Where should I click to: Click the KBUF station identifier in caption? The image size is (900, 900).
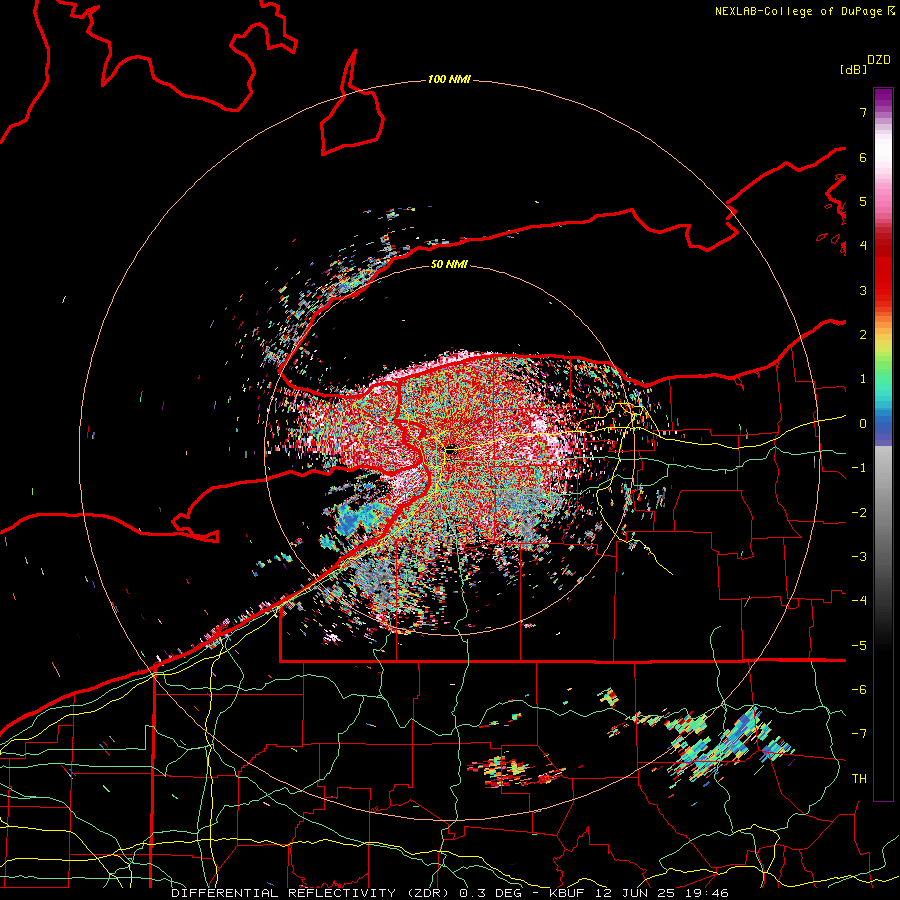(569, 893)
